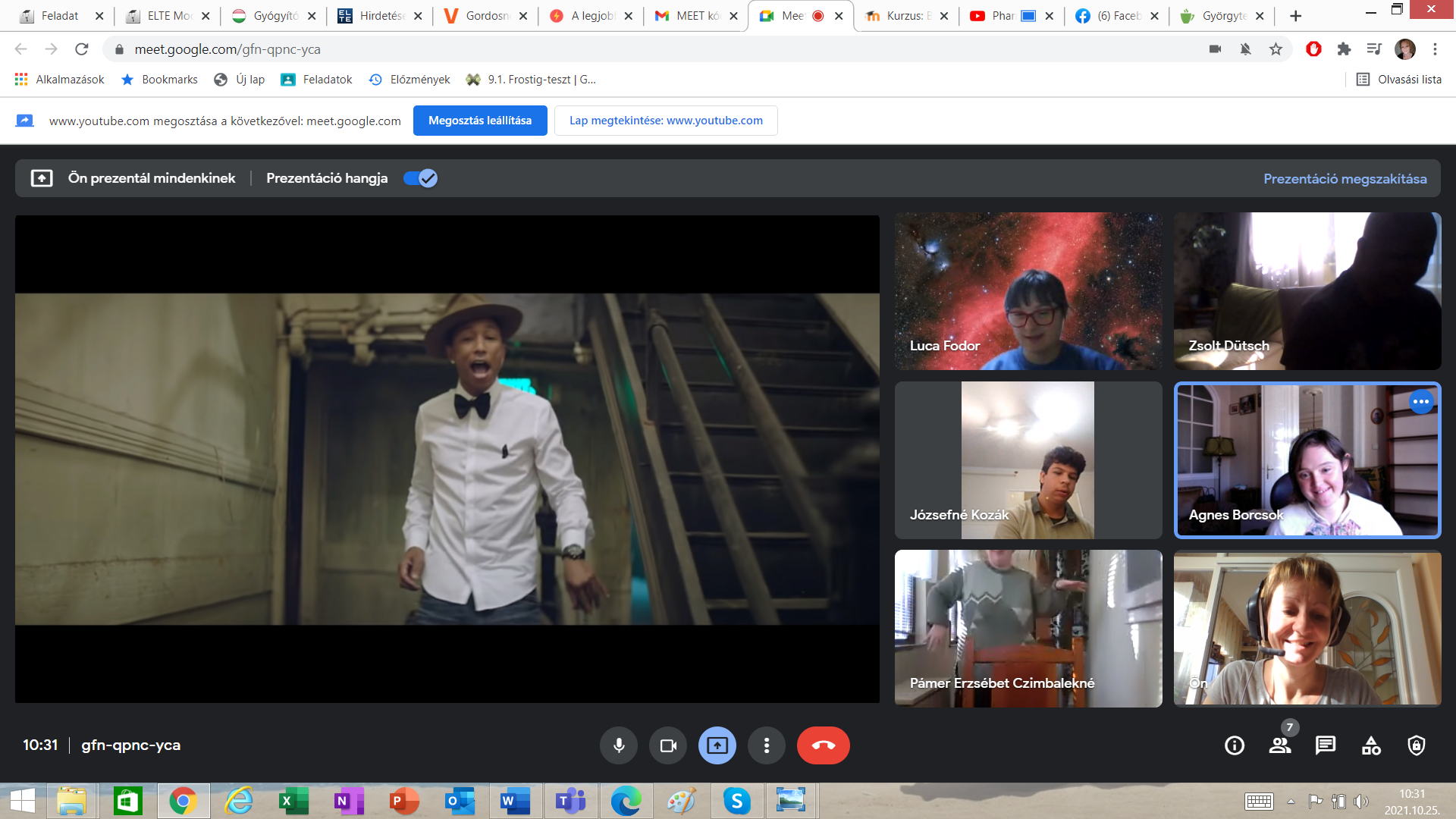Viewport: 1456px width, 819px height.
Task: Open Chrome profile avatar
Action: (x=1405, y=49)
